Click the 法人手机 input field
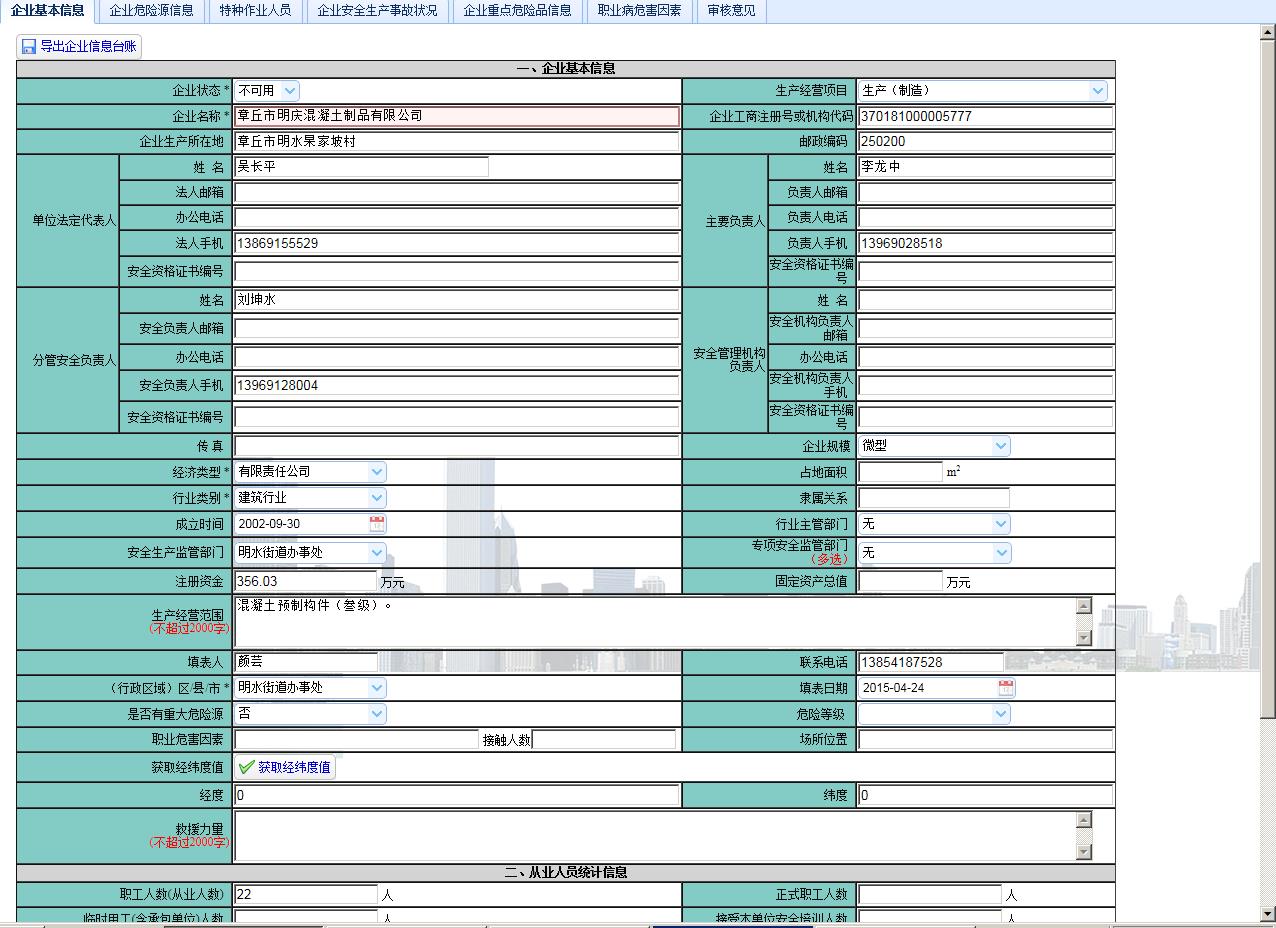This screenshot has width=1276, height=928. [457, 243]
